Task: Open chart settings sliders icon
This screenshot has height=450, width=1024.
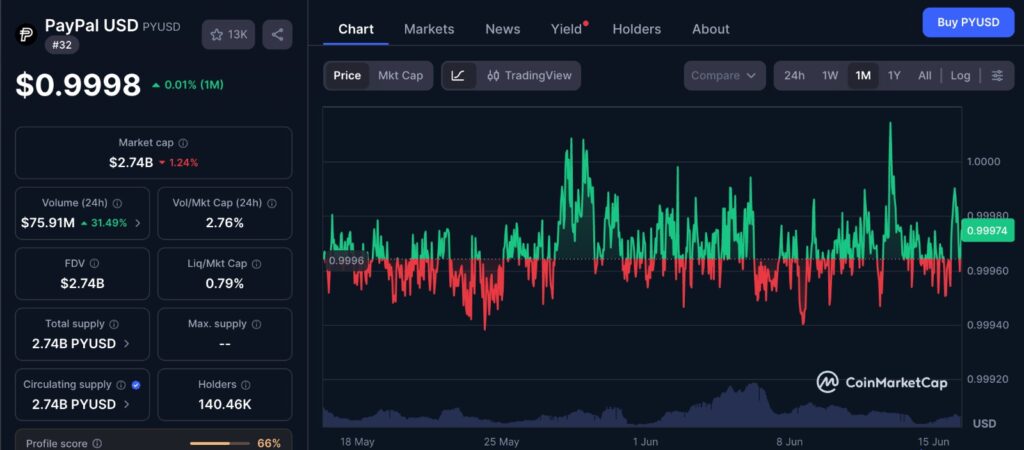Action: click(997, 76)
